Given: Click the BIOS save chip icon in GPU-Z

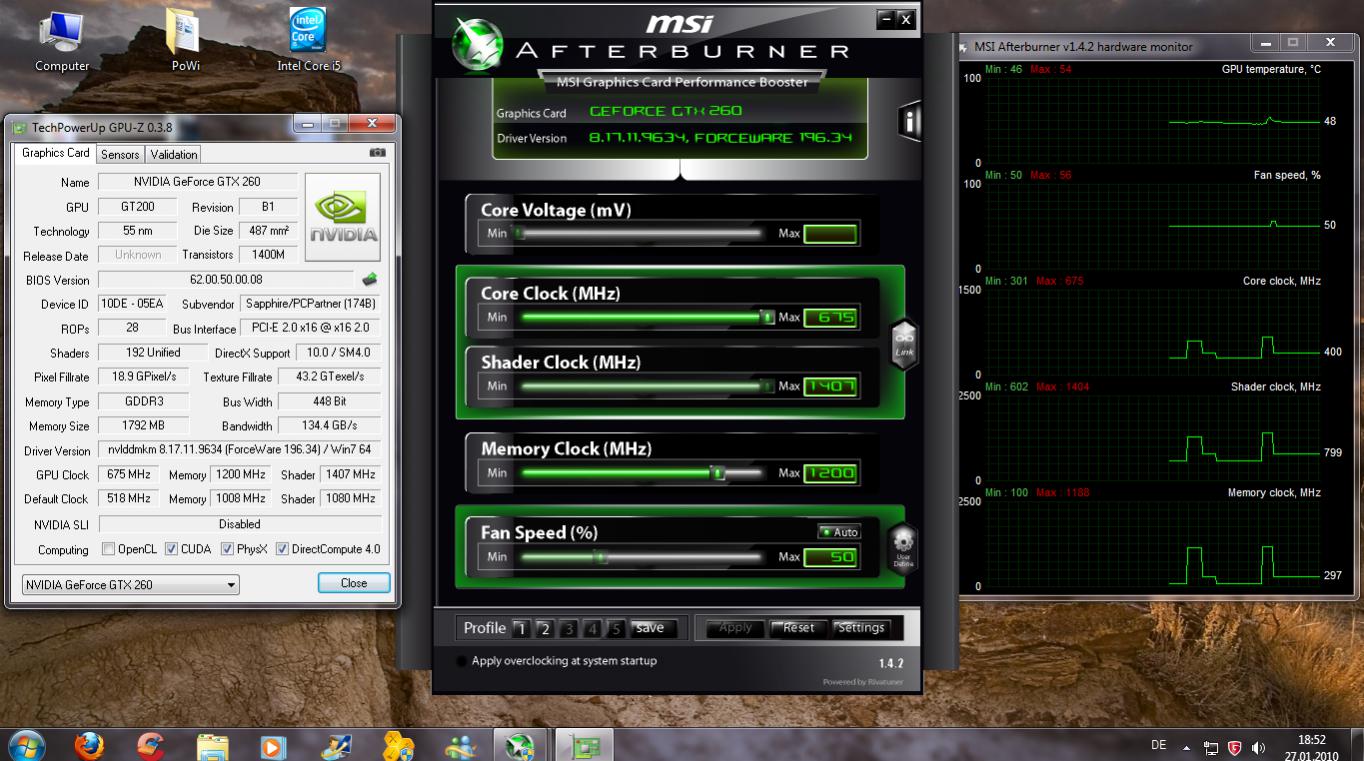Looking at the screenshot, I should coord(370,280).
